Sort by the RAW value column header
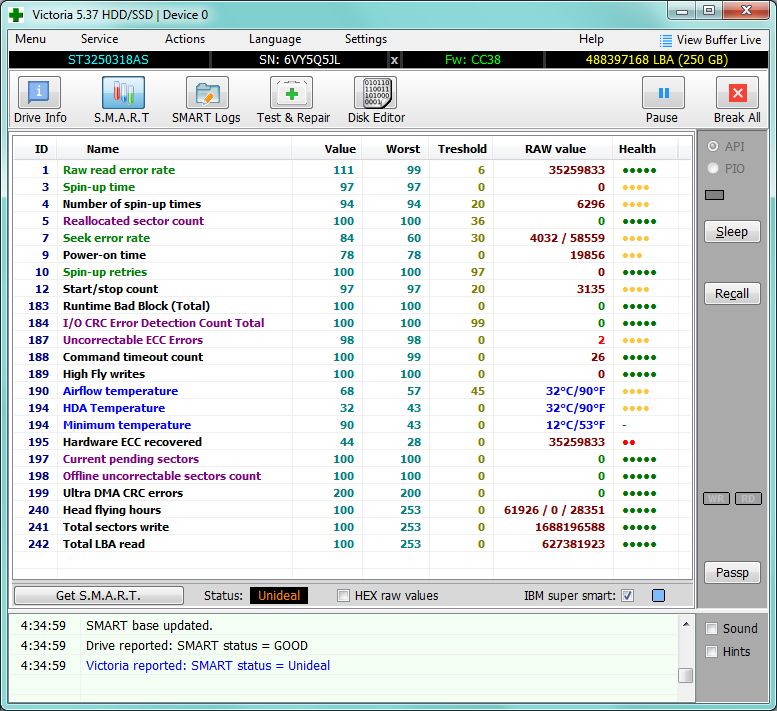 coord(555,149)
